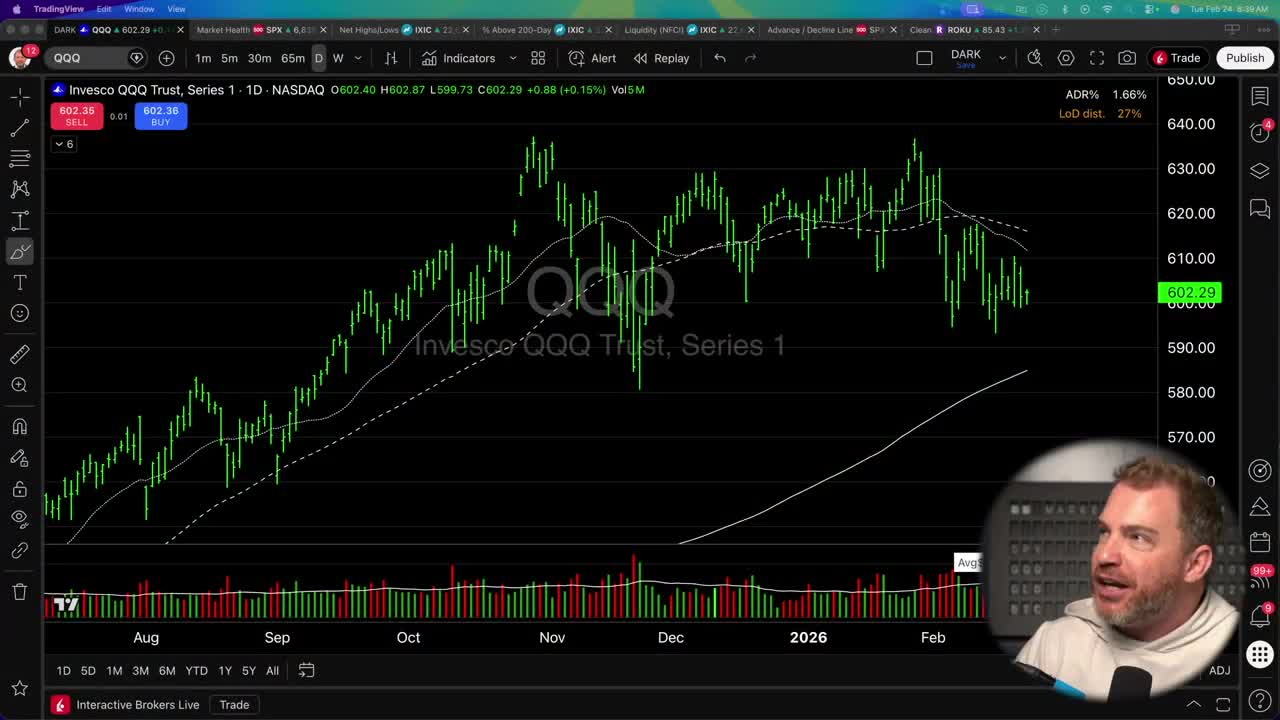The image size is (1280, 720).
Task: Open the notifications bell icon
Action: pos(1260,616)
